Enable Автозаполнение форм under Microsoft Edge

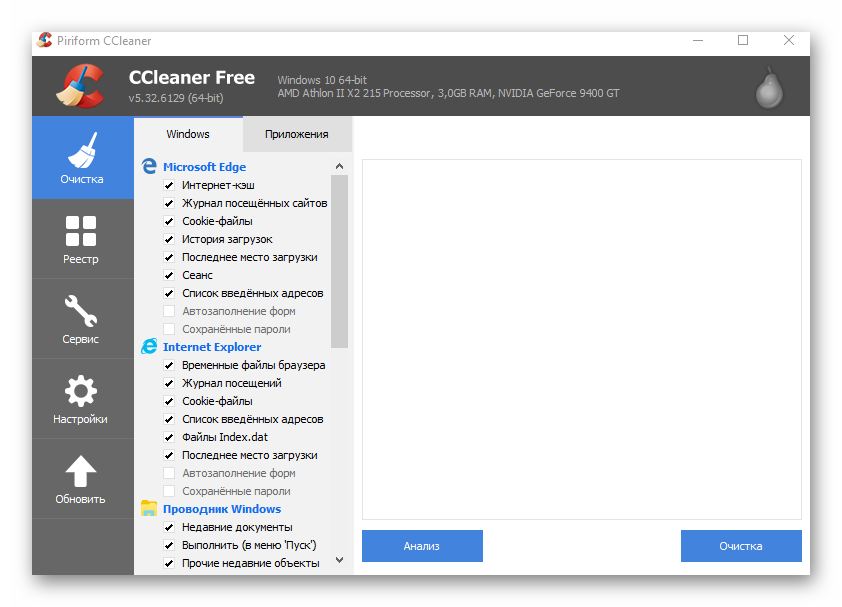point(169,311)
